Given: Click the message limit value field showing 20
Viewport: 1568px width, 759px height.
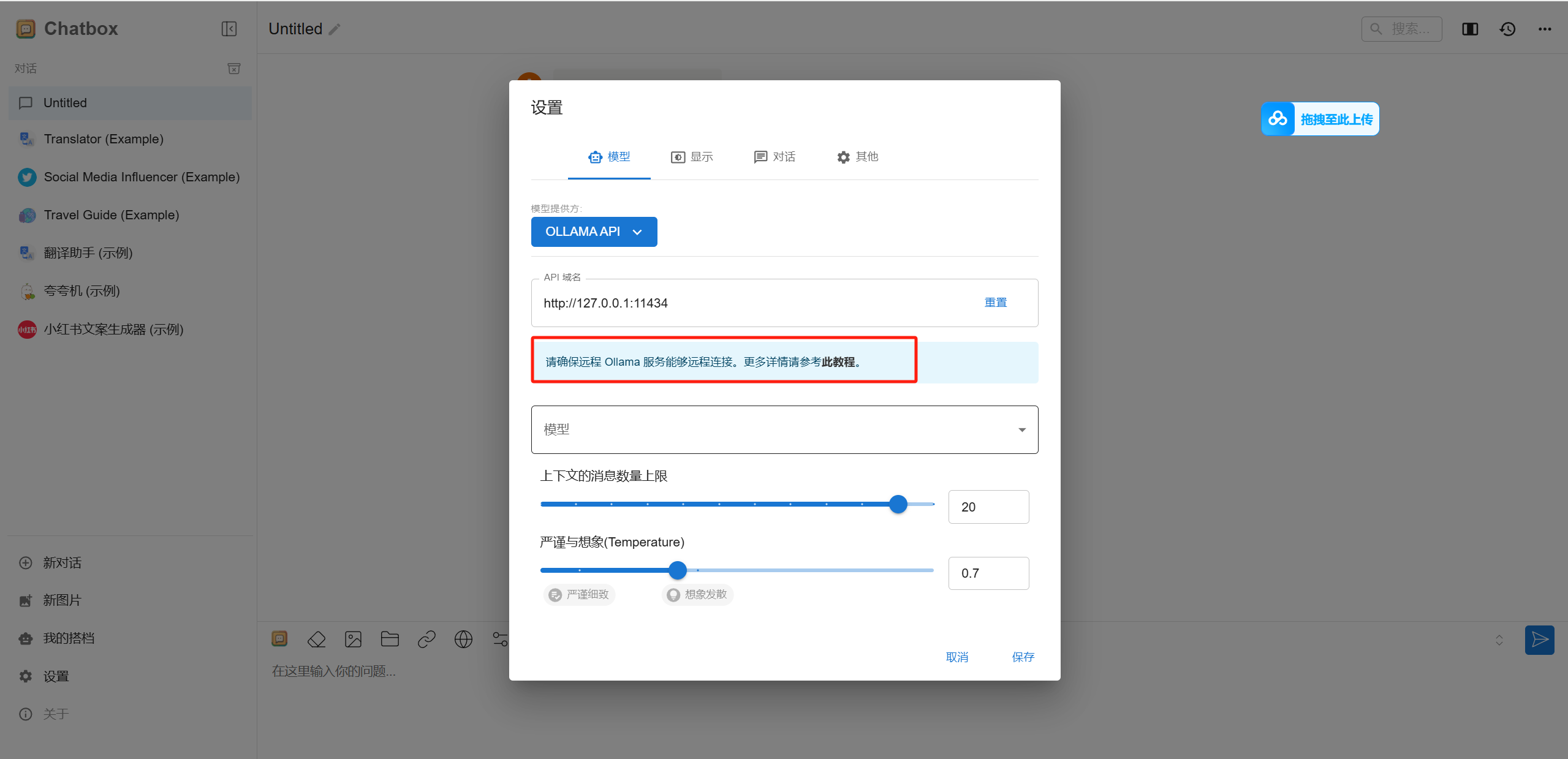Looking at the screenshot, I should pyautogui.click(x=988, y=507).
